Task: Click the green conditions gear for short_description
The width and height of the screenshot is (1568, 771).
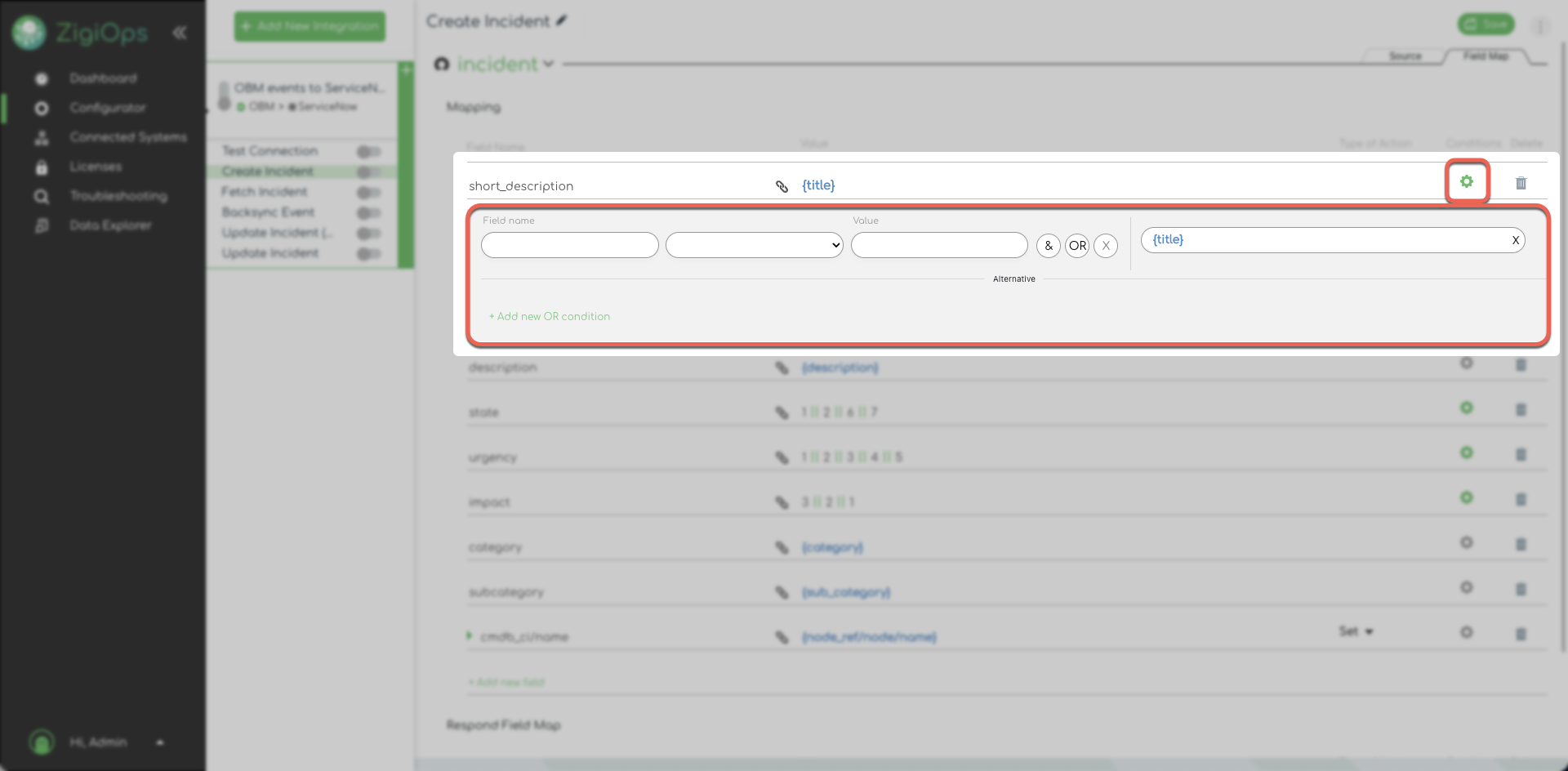Action: (1467, 181)
